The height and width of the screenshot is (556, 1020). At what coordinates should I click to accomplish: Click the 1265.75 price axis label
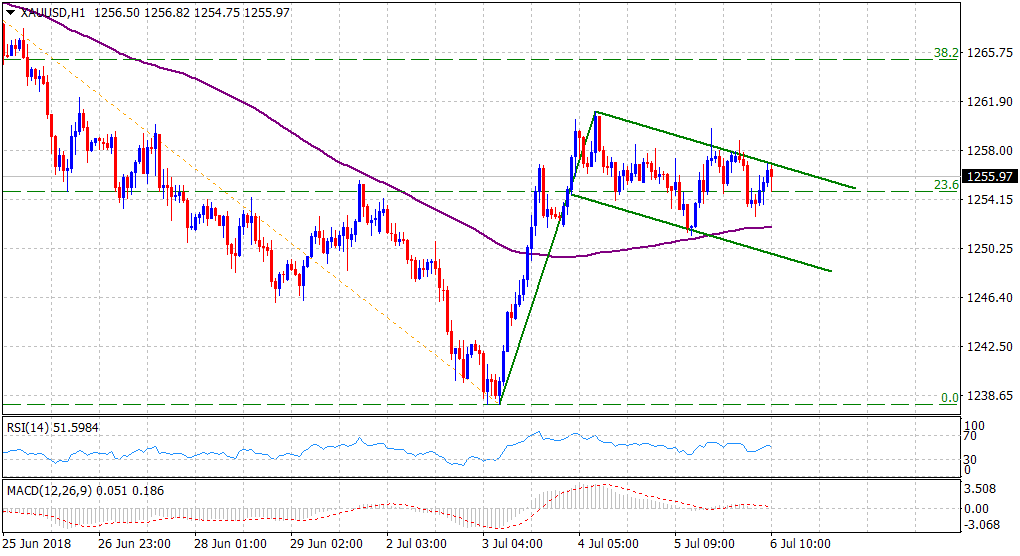click(x=989, y=53)
